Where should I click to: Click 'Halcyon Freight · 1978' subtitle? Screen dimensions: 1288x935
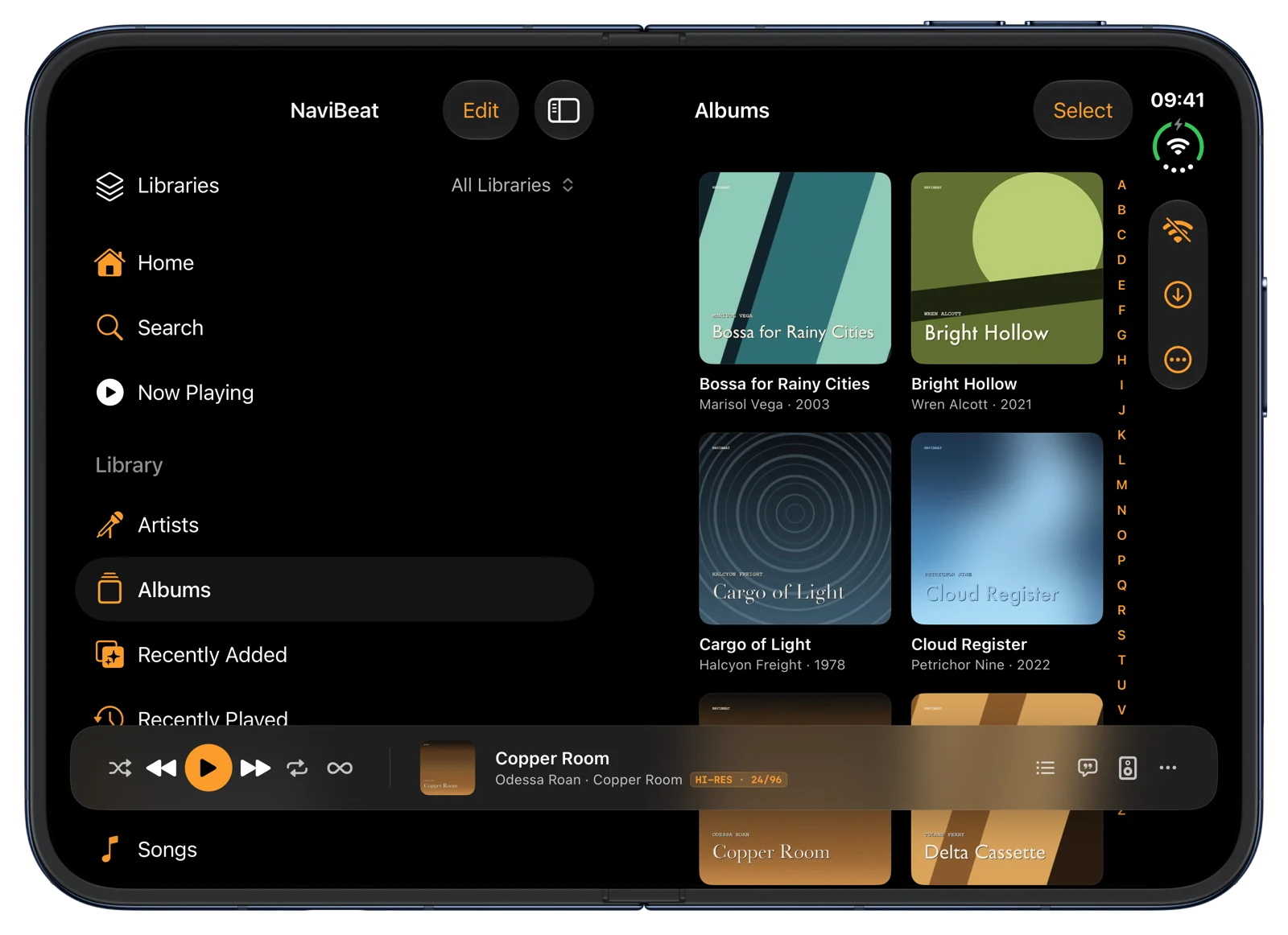click(772, 665)
